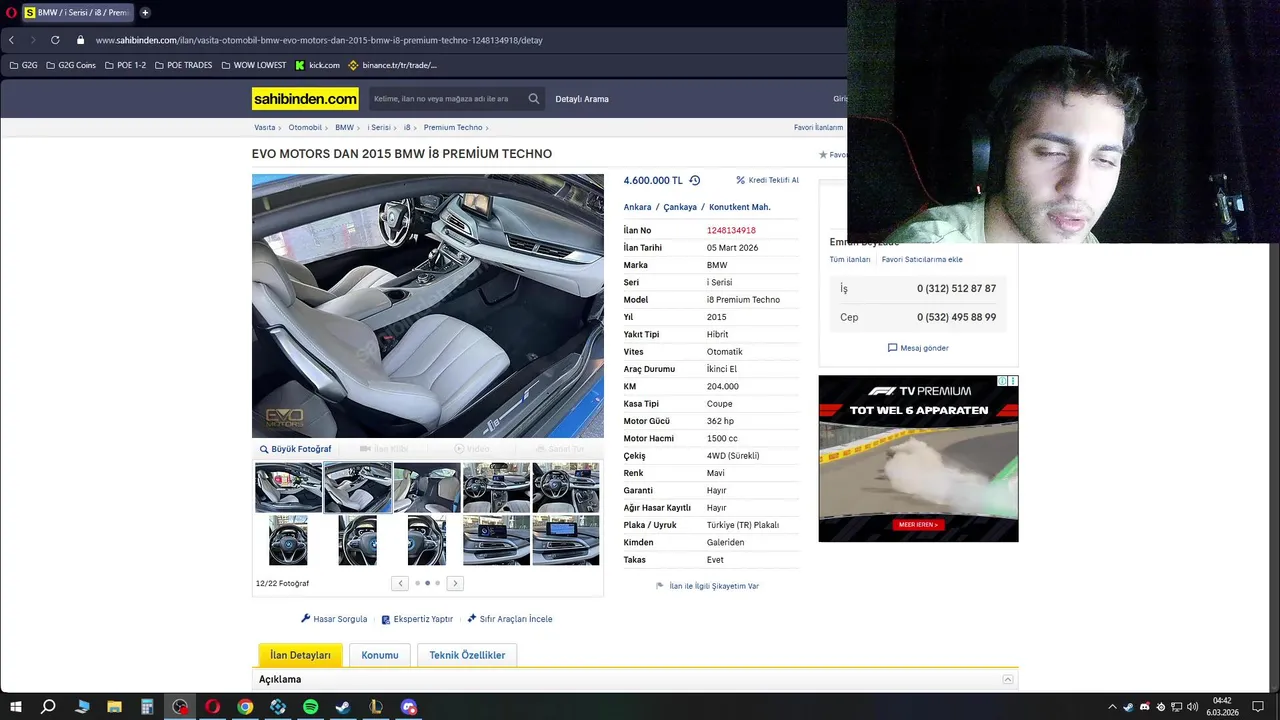Open the Opera menu icon

click(x=11, y=12)
